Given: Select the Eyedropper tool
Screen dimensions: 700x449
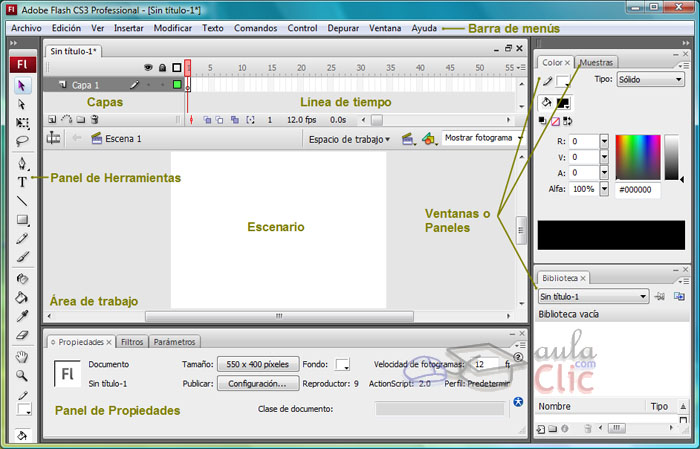Looking at the screenshot, I should coord(22,316).
